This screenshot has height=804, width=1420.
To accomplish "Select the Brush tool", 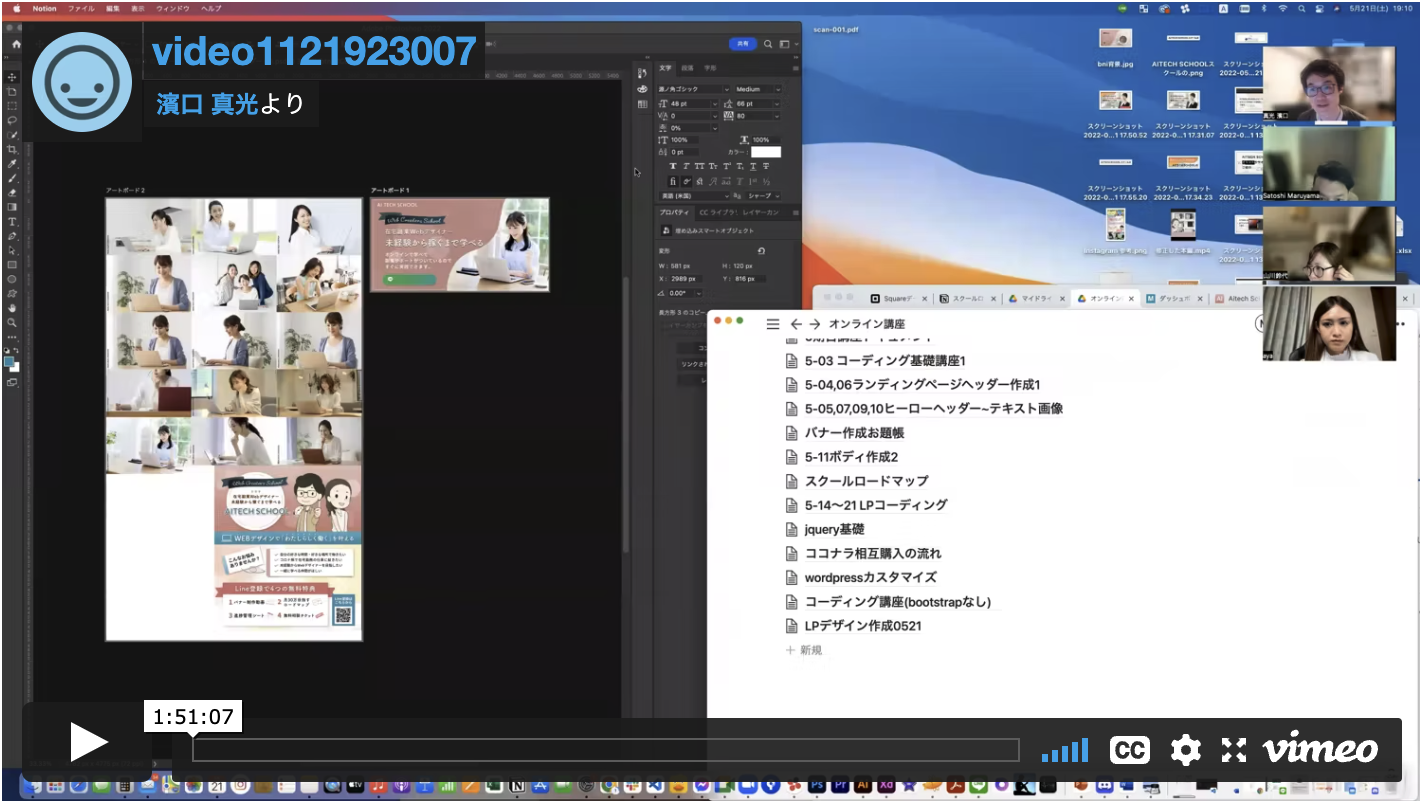I will (12, 178).
